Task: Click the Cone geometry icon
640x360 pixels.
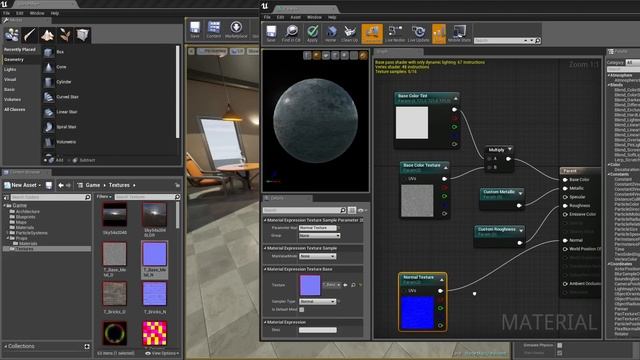Action: tap(49, 67)
